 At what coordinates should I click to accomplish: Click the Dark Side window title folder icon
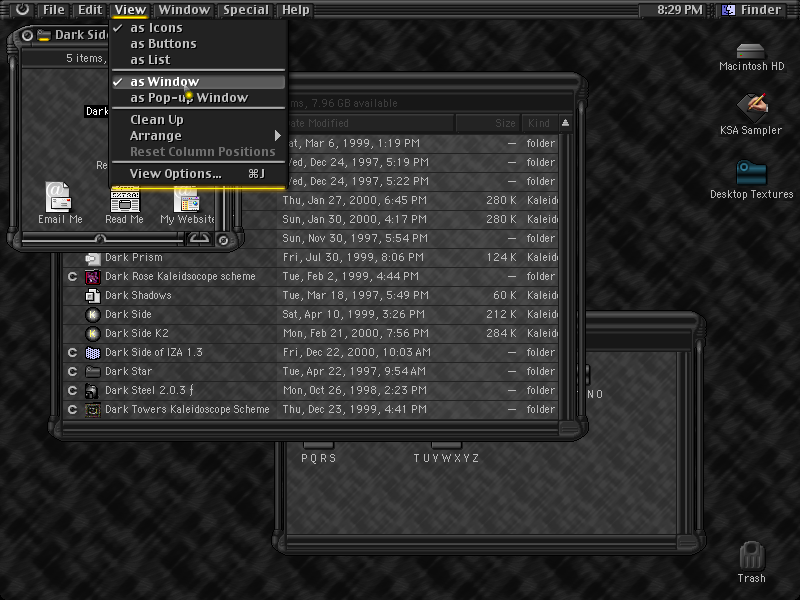44,35
